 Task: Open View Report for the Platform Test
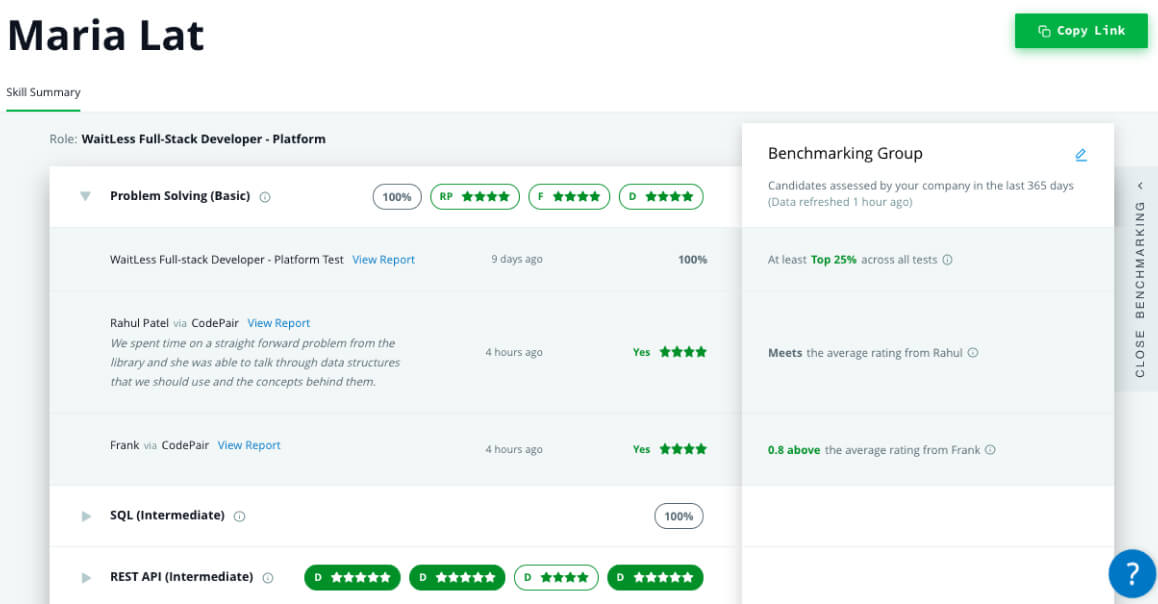click(x=383, y=259)
